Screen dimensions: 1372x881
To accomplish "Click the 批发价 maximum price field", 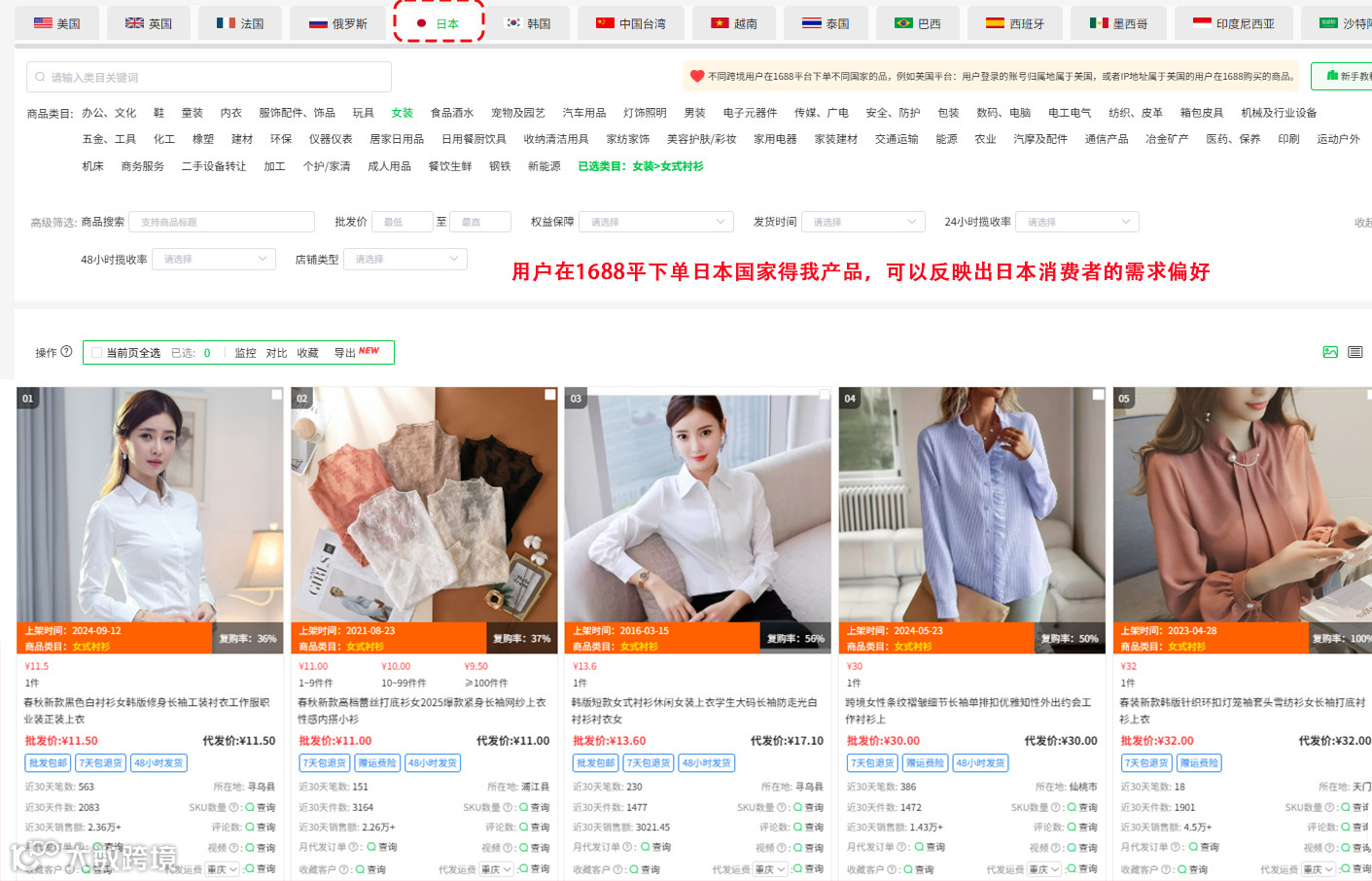I will pos(480,222).
